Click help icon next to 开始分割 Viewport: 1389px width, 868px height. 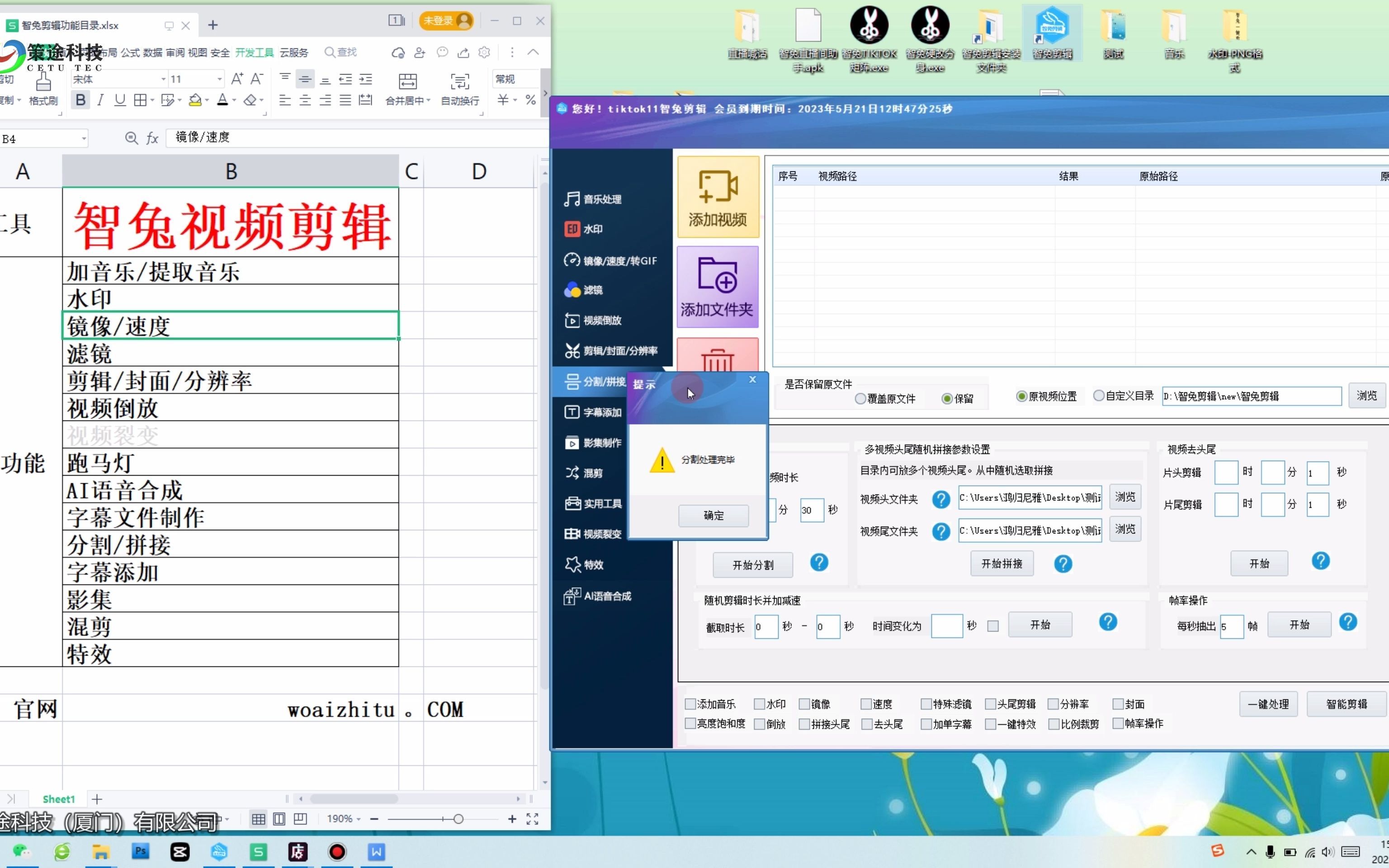(x=819, y=562)
